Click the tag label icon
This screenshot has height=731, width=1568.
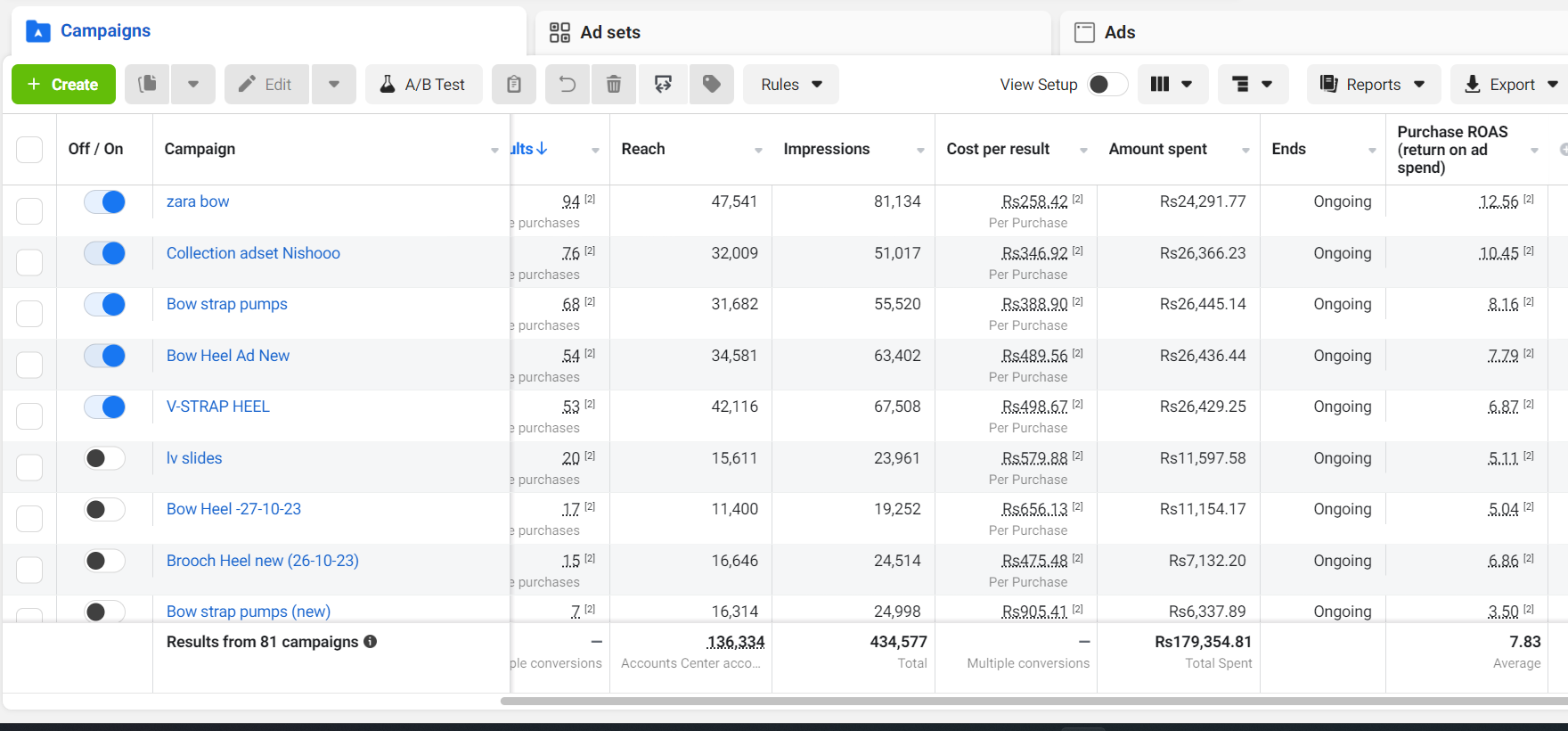(x=712, y=84)
